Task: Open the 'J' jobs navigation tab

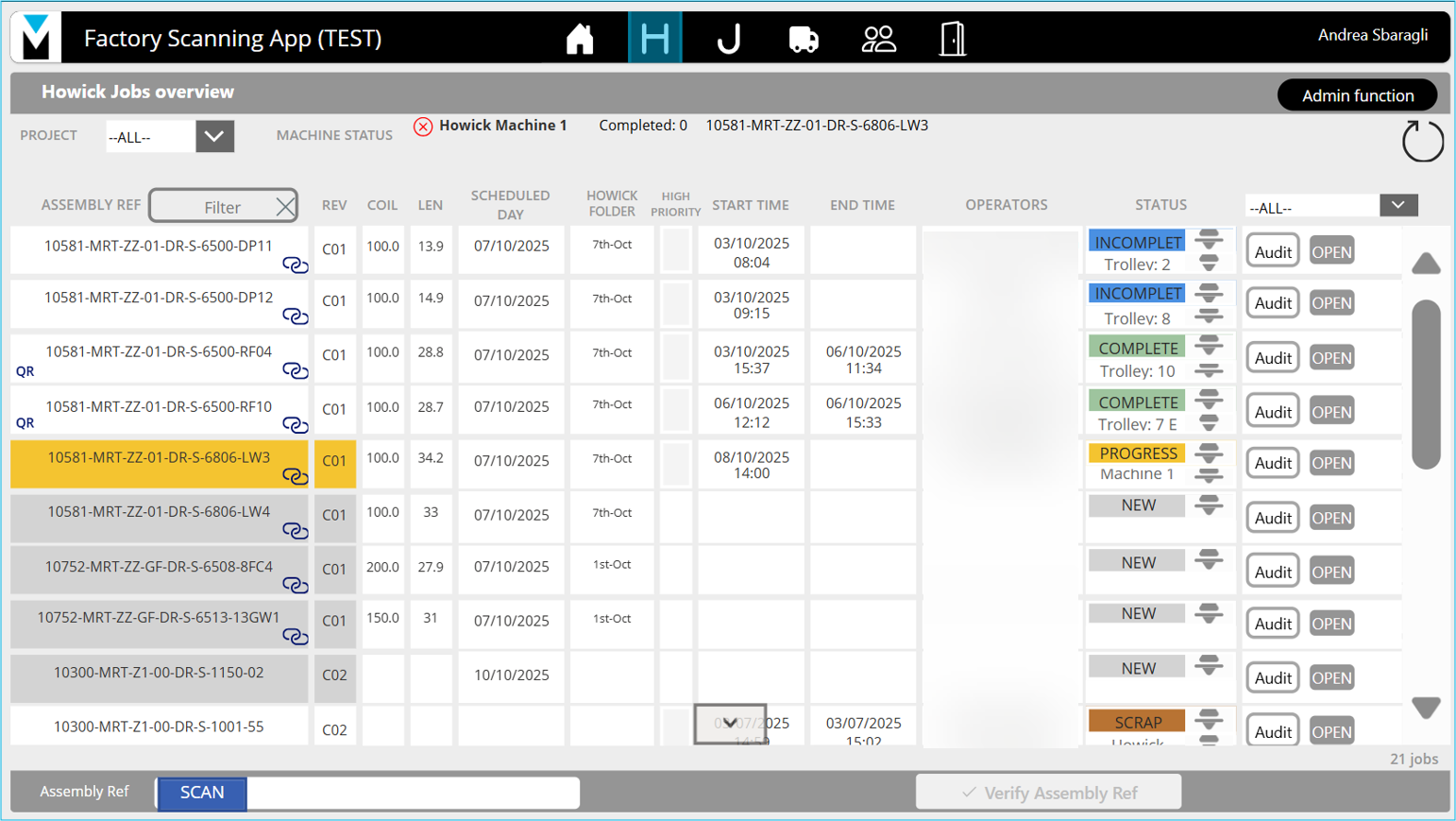Action: click(729, 39)
